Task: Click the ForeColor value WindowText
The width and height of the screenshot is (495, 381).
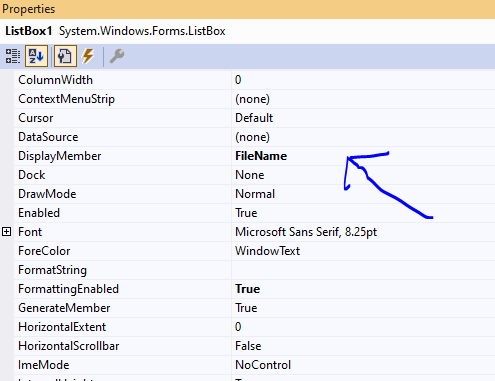Action: point(267,251)
